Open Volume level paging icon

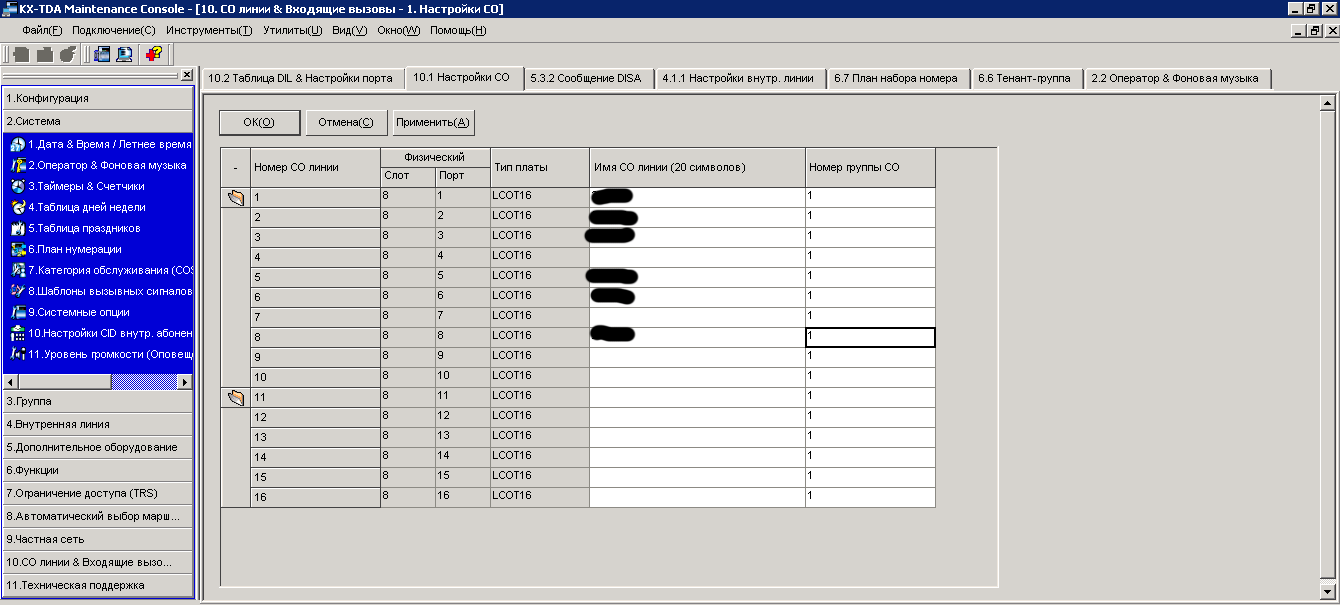tap(17, 354)
